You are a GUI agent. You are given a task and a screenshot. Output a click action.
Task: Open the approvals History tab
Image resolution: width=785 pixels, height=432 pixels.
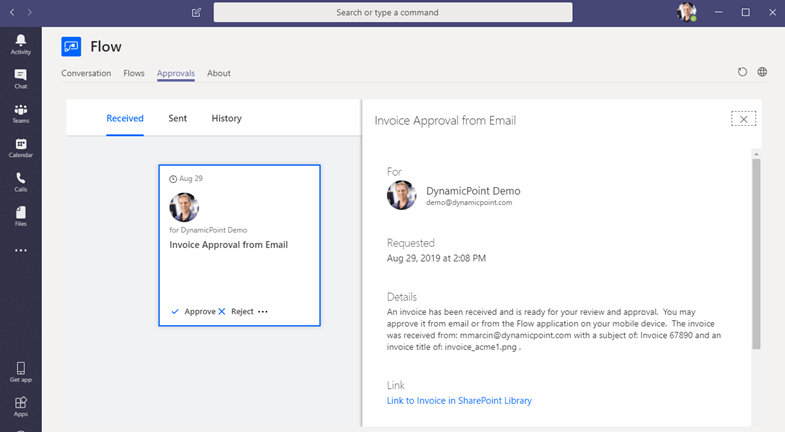[x=226, y=118]
